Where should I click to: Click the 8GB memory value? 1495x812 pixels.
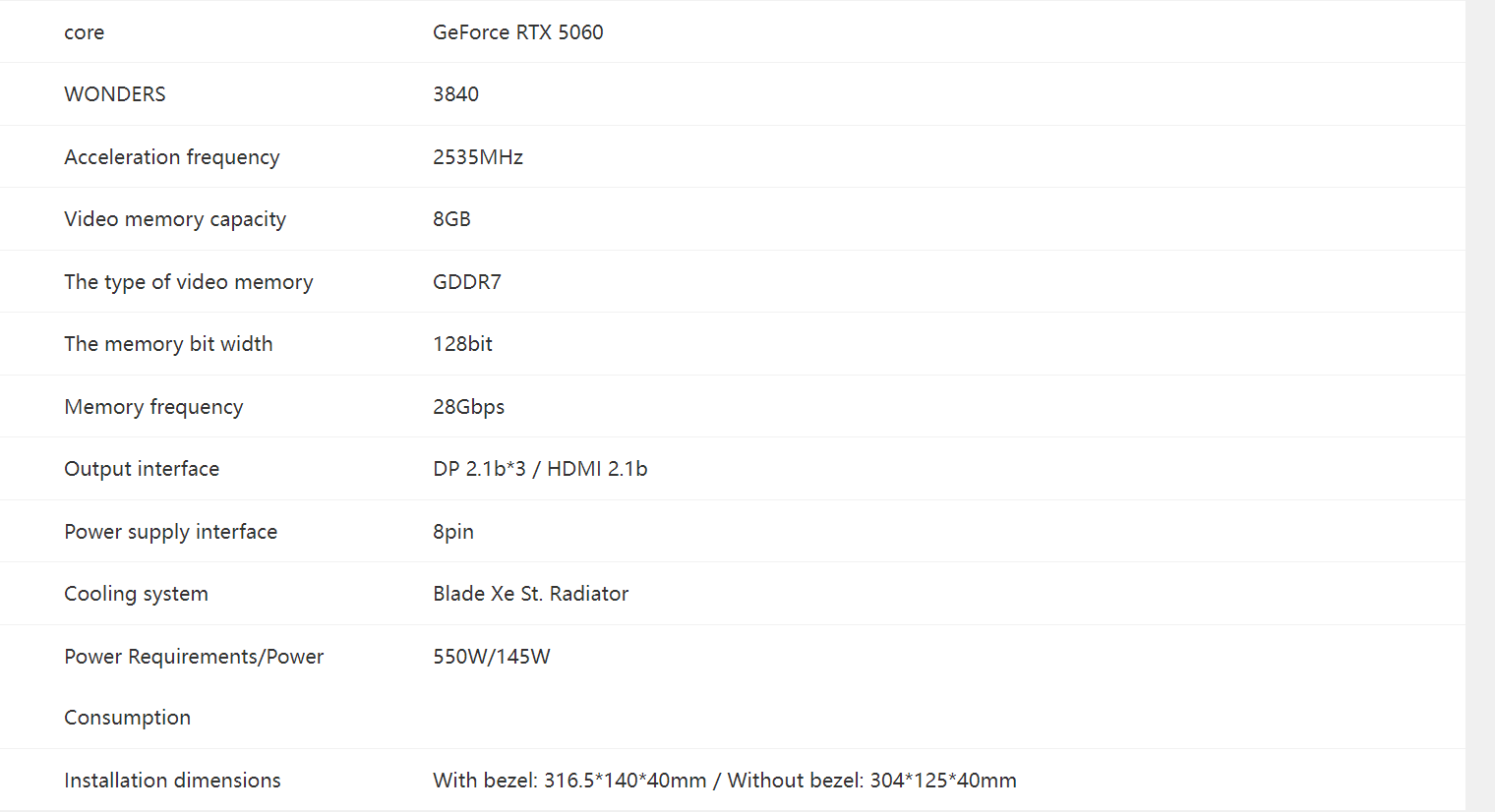[451, 219]
